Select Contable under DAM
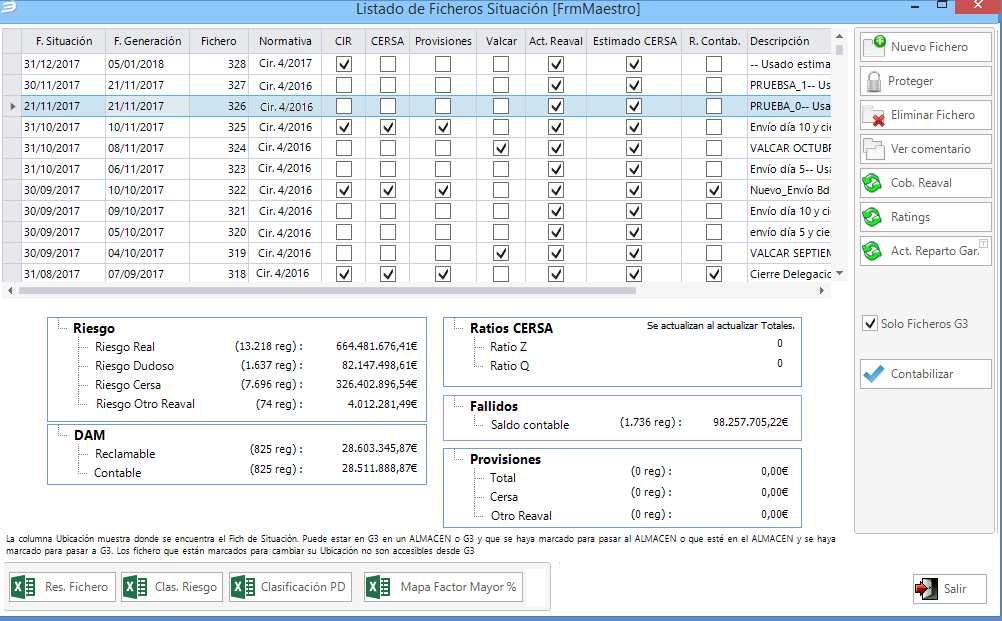 118,473
